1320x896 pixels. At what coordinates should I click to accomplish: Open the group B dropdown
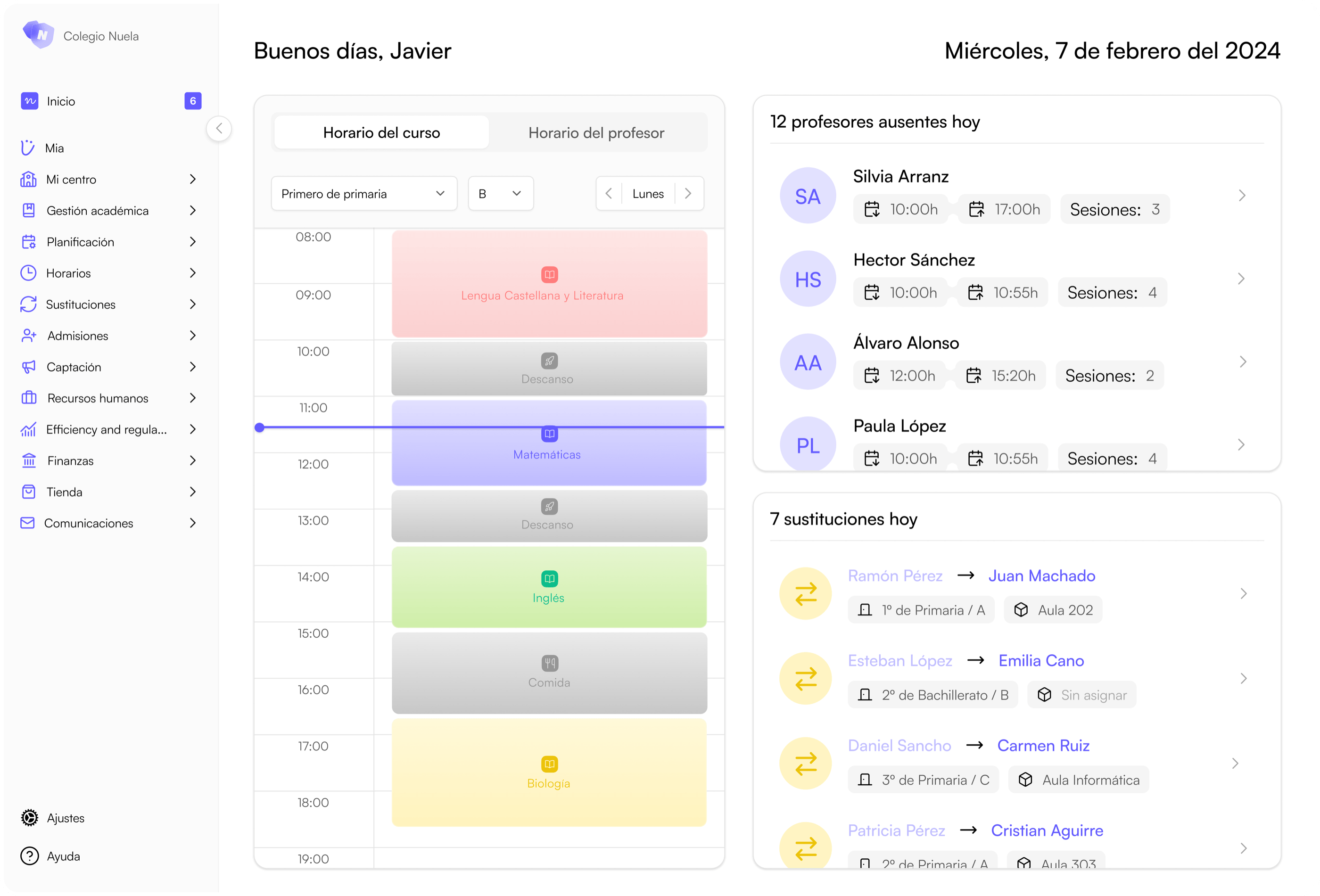point(500,194)
